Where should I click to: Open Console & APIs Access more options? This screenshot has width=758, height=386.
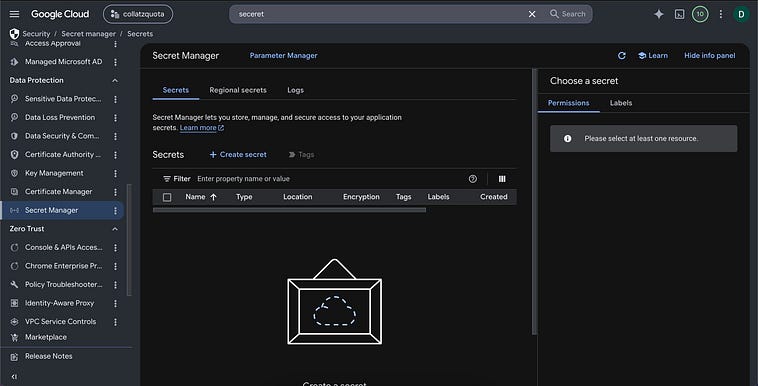[x=115, y=247]
